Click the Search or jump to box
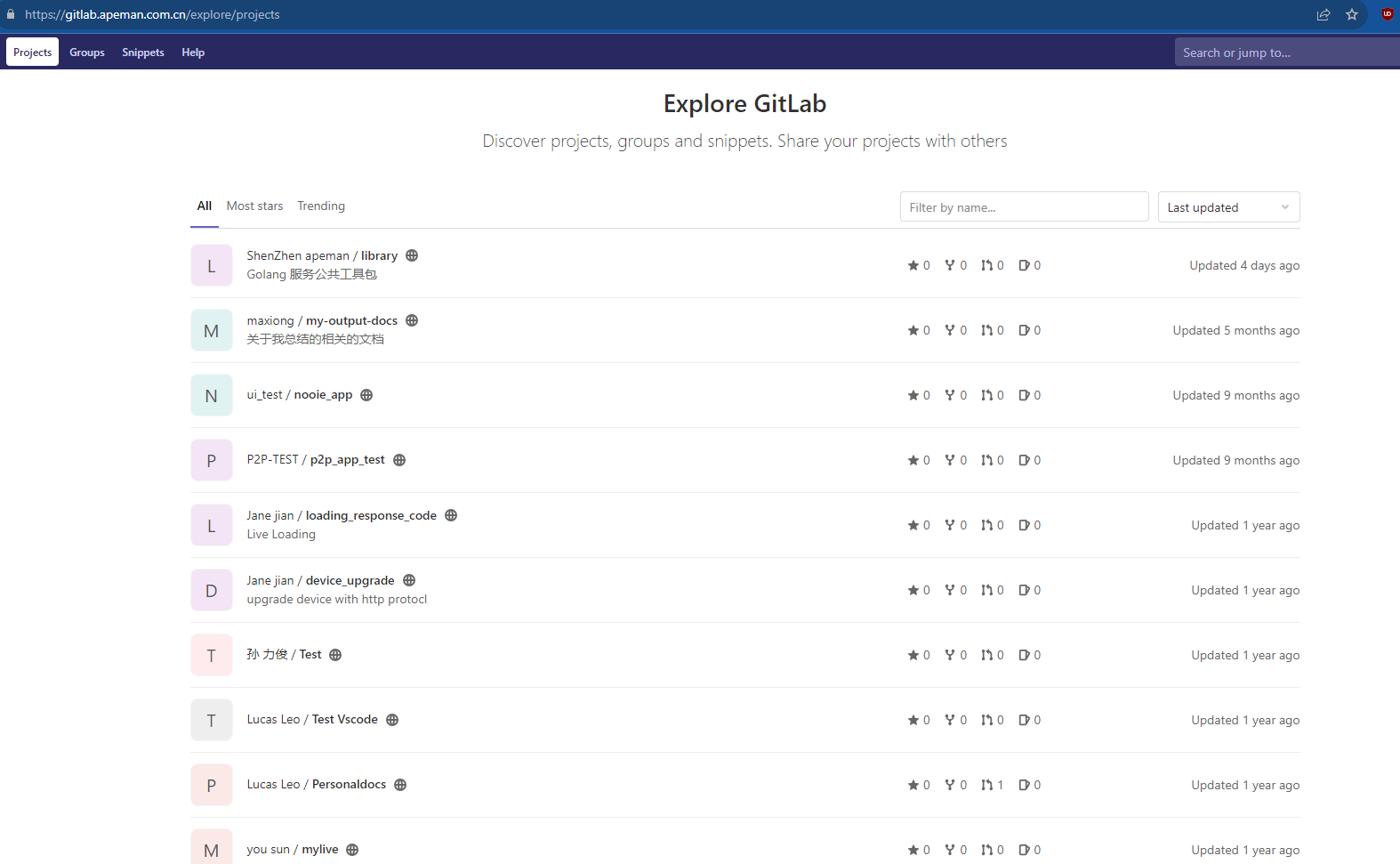Image resolution: width=1400 pixels, height=864 pixels. pos(1287,52)
